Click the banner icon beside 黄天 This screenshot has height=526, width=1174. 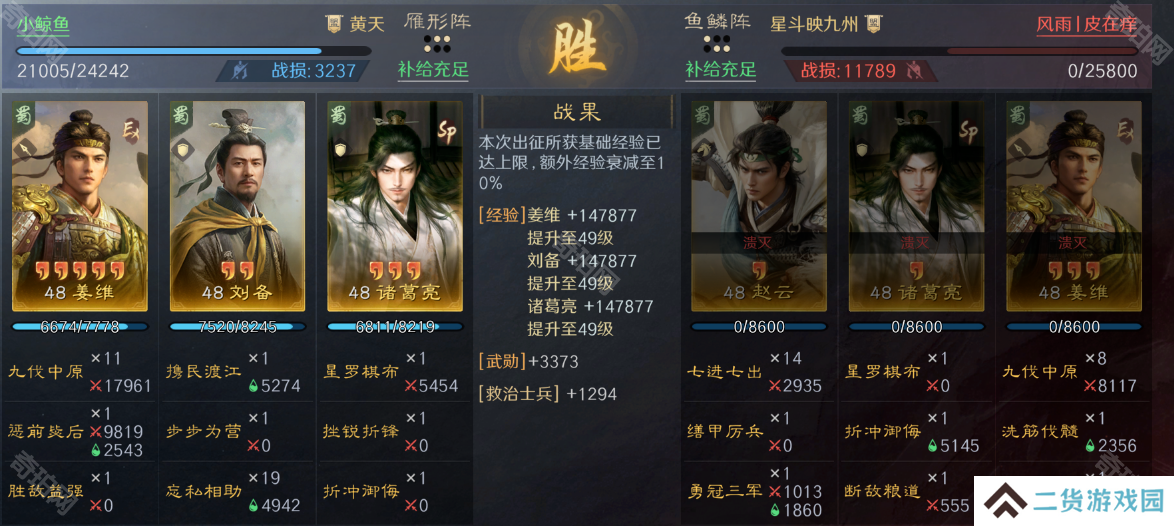(334, 24)
